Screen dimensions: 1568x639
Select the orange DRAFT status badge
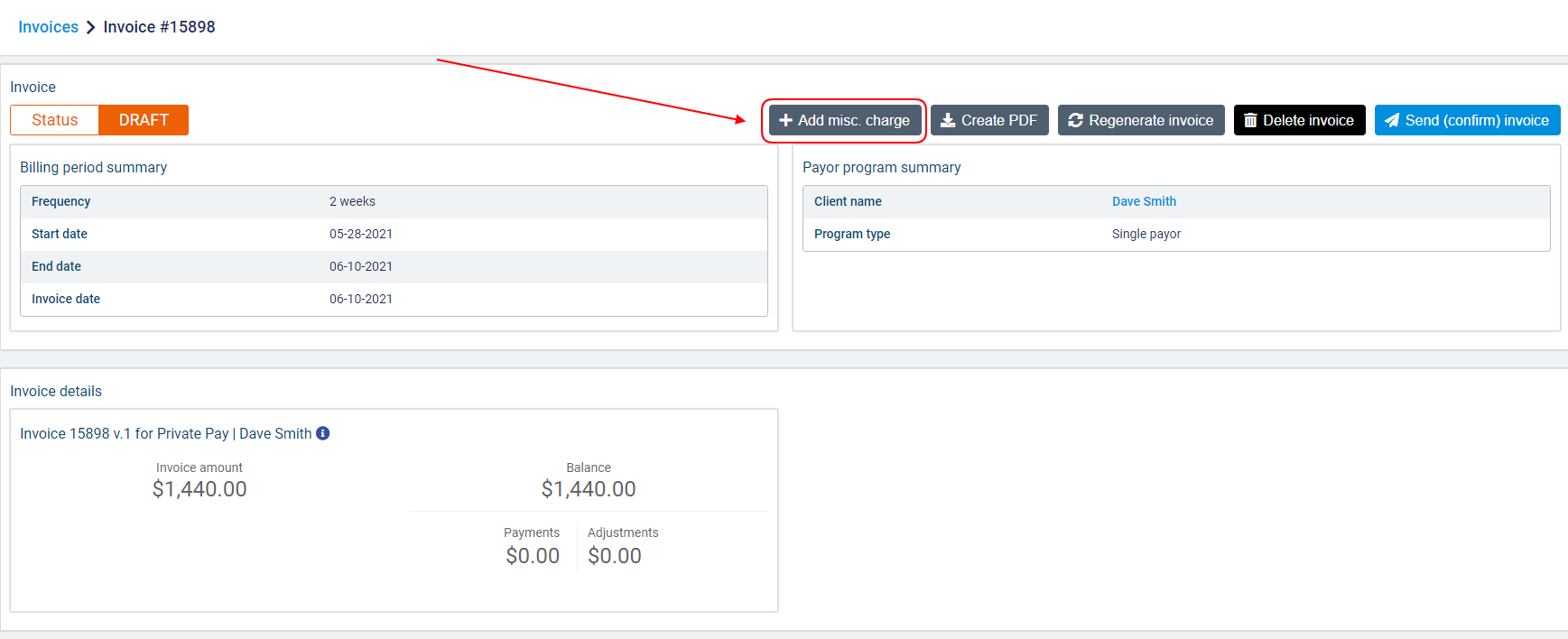(x=144, y=120)
